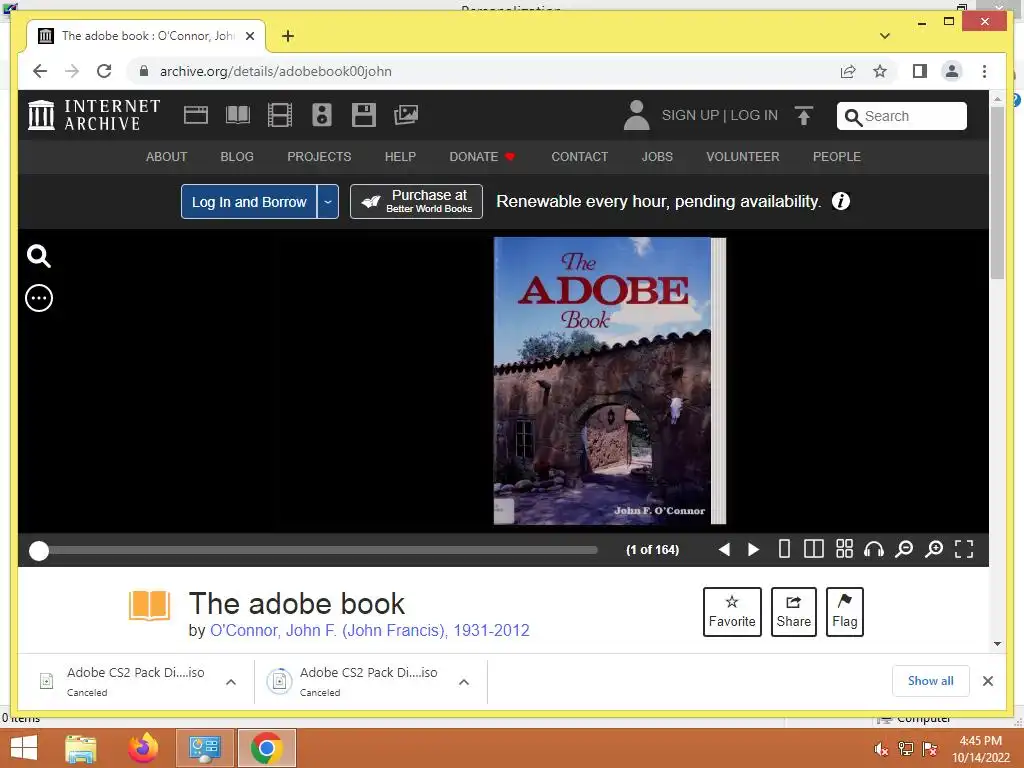The width and height of the screenshot is (1024, 768).
Task: Click Show all downloads
Action: pyautogui.click(x=931, y=681)
